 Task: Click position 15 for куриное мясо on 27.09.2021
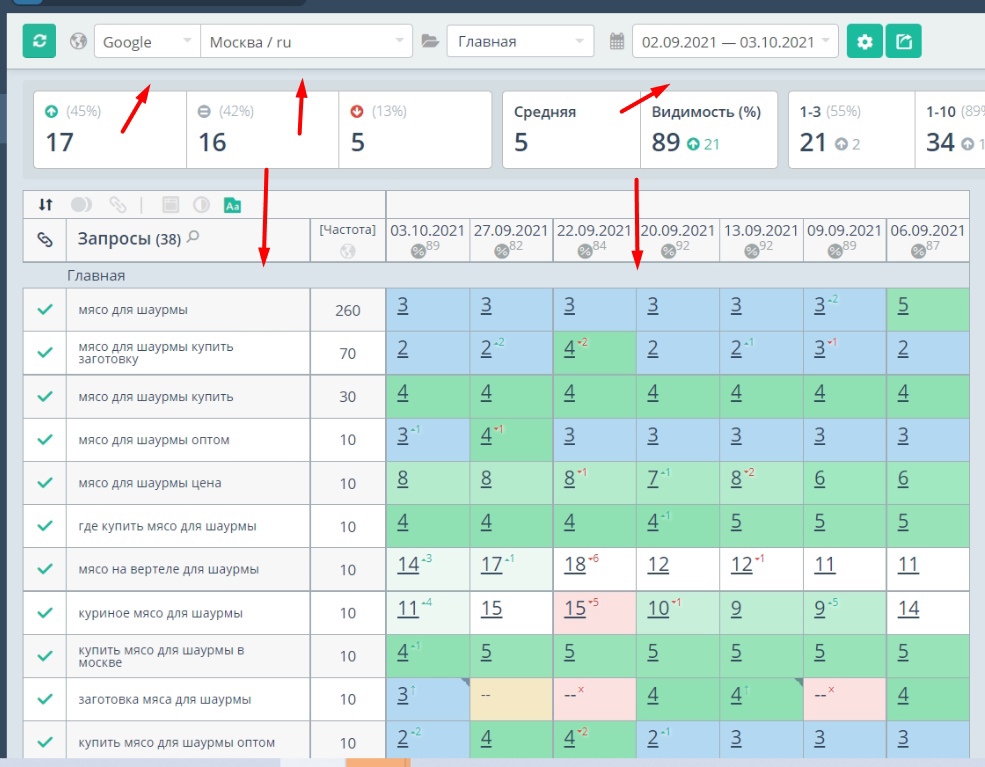coord(491,609)
